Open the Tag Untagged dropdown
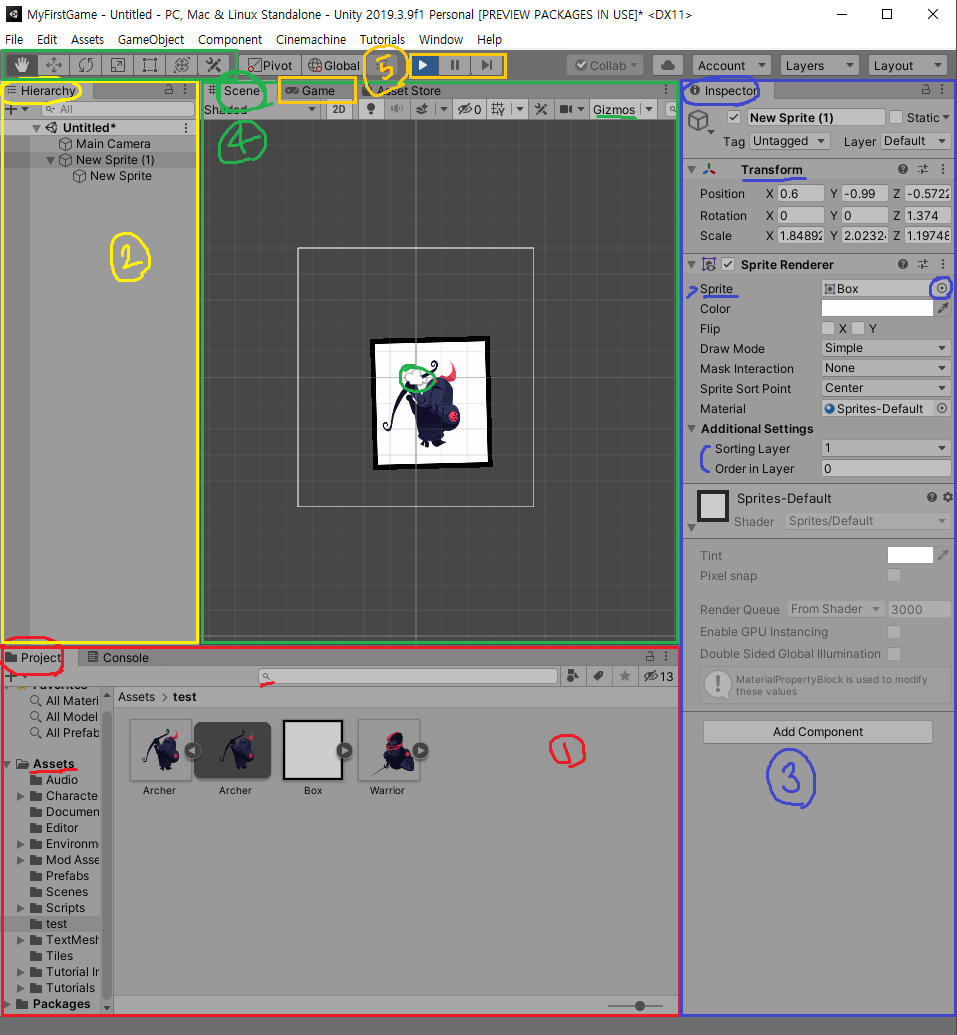 790,141
